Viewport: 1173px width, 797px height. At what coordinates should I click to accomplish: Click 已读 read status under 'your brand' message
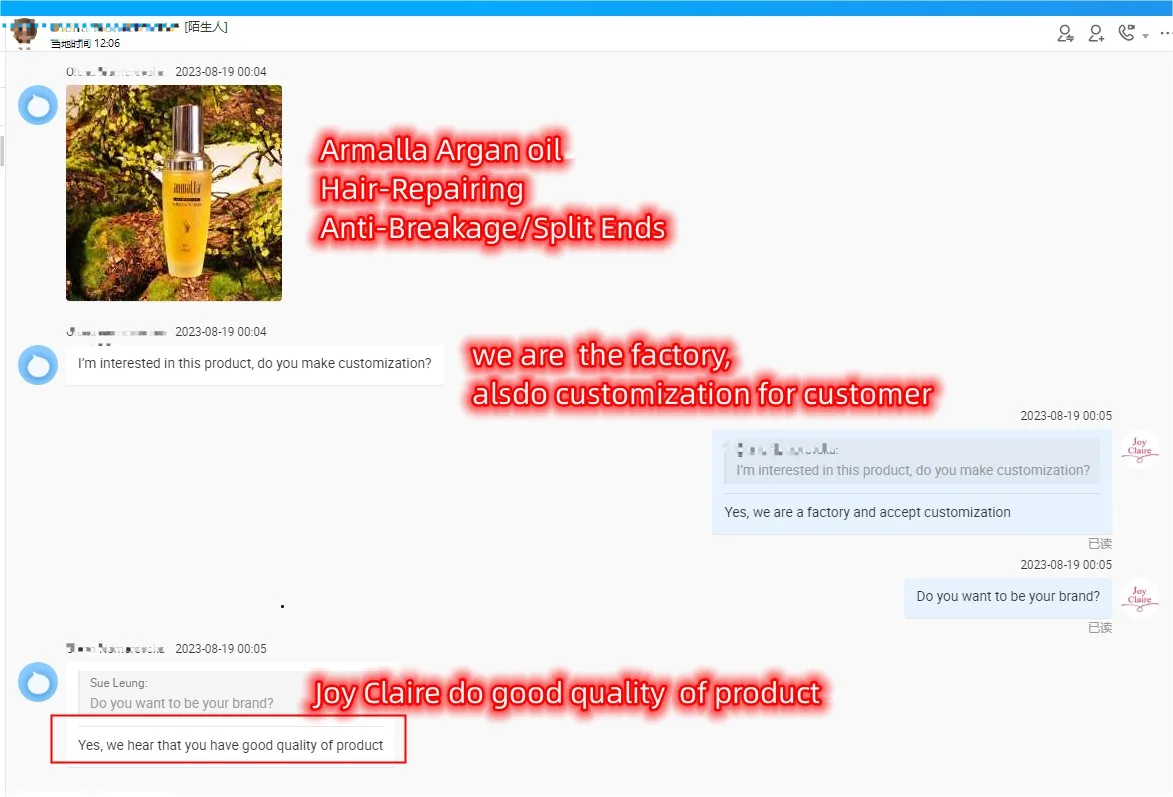click(x=1100, y=627)
